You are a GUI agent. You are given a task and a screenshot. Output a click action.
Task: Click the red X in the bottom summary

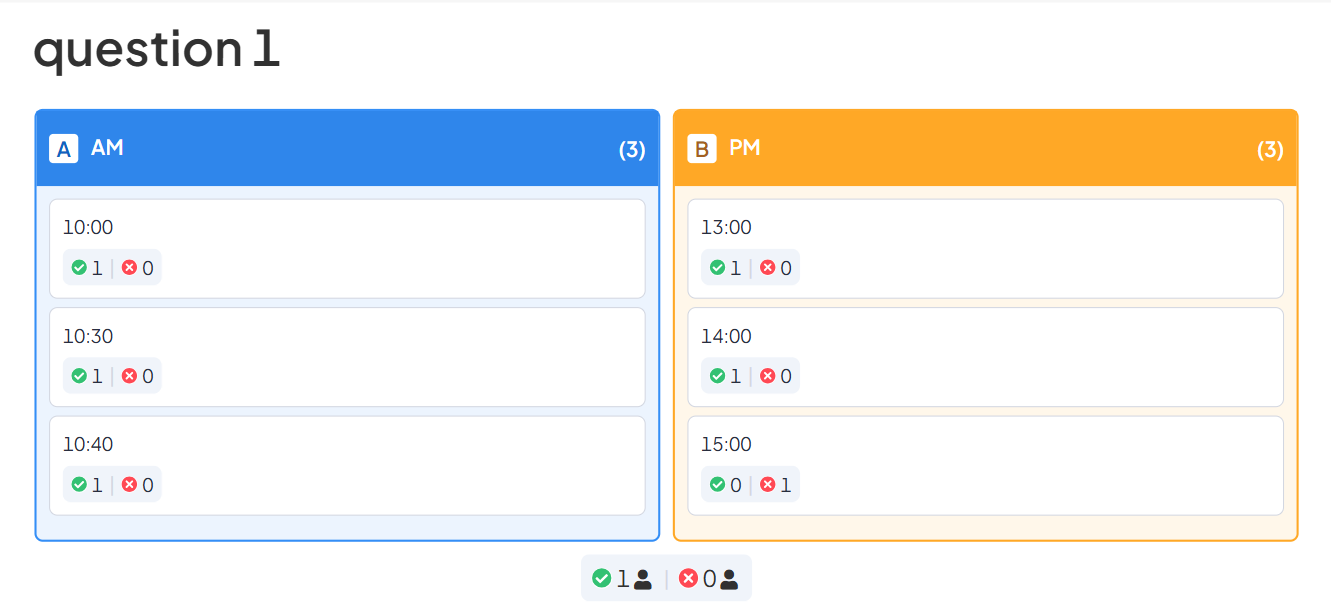pos(688,578)
